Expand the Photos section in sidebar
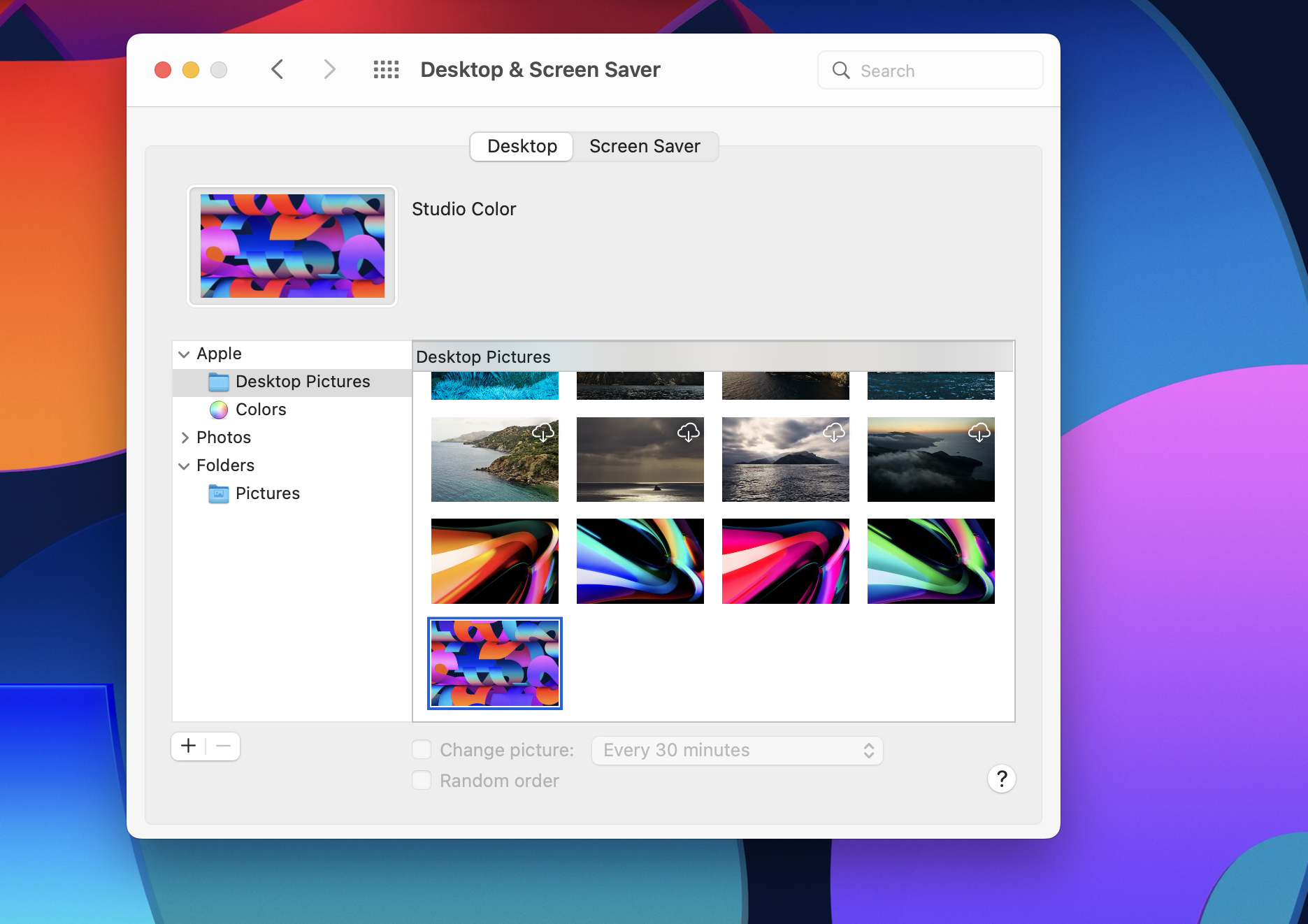This screenshot has height=924, width=1308. pyautogui.click(x=185, y=438)
